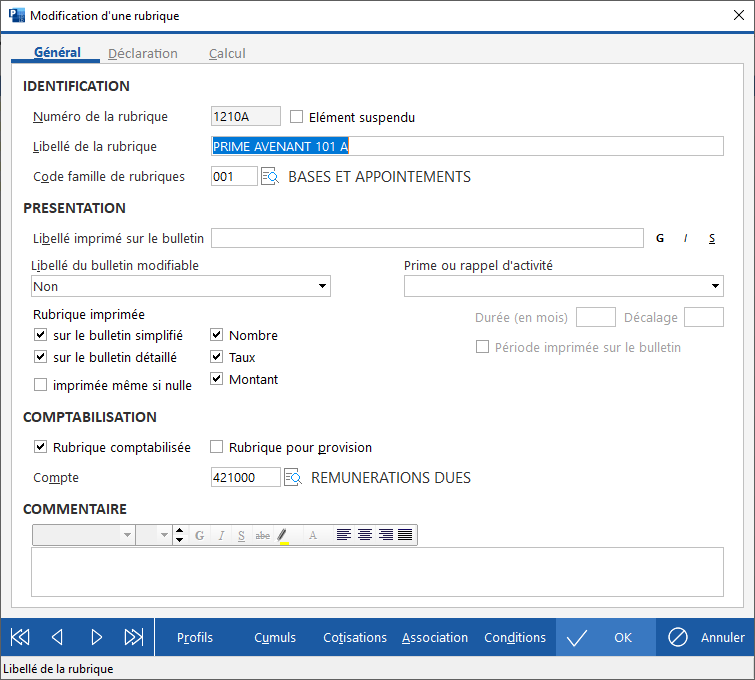Enable the Elément suspendu checkbox
Image resolution: width=755 pixels, height=680 pixels.
[x=296, y=117]
